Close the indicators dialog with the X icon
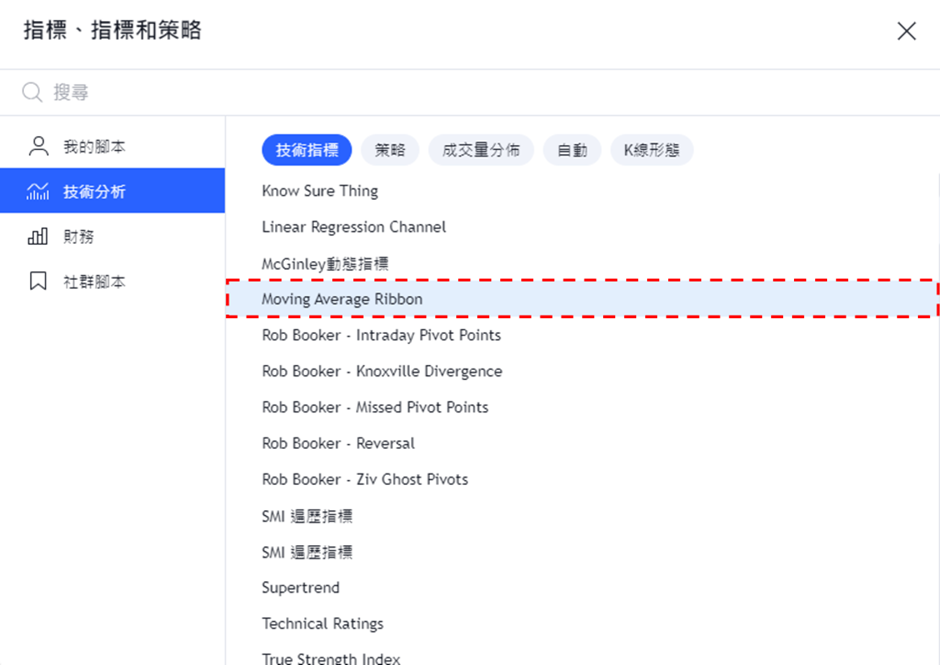This screenshot has width=940, height=665. pyautogui.click(x=906, y=31)
